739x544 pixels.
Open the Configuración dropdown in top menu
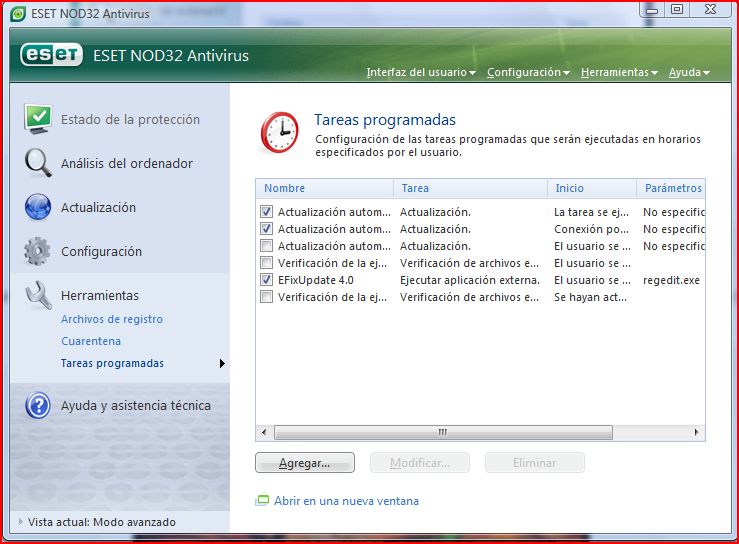(528, 72)
